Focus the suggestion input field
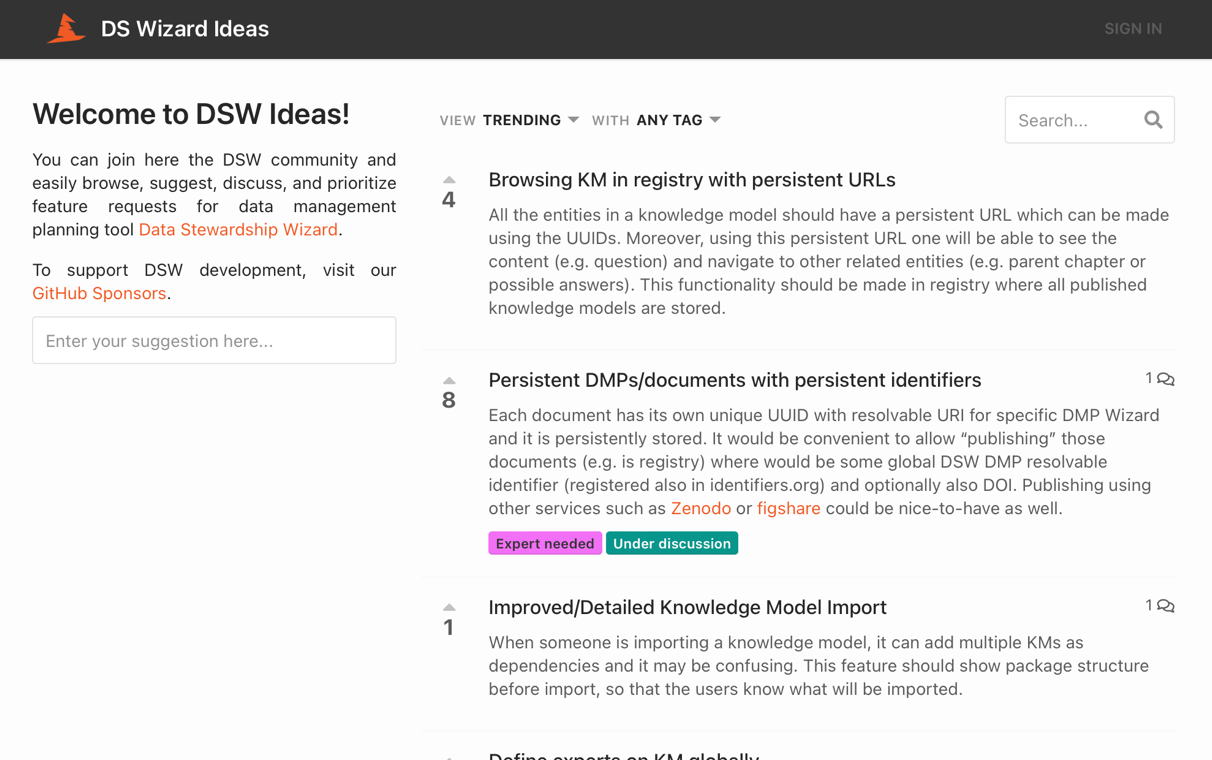 point(214,341)
